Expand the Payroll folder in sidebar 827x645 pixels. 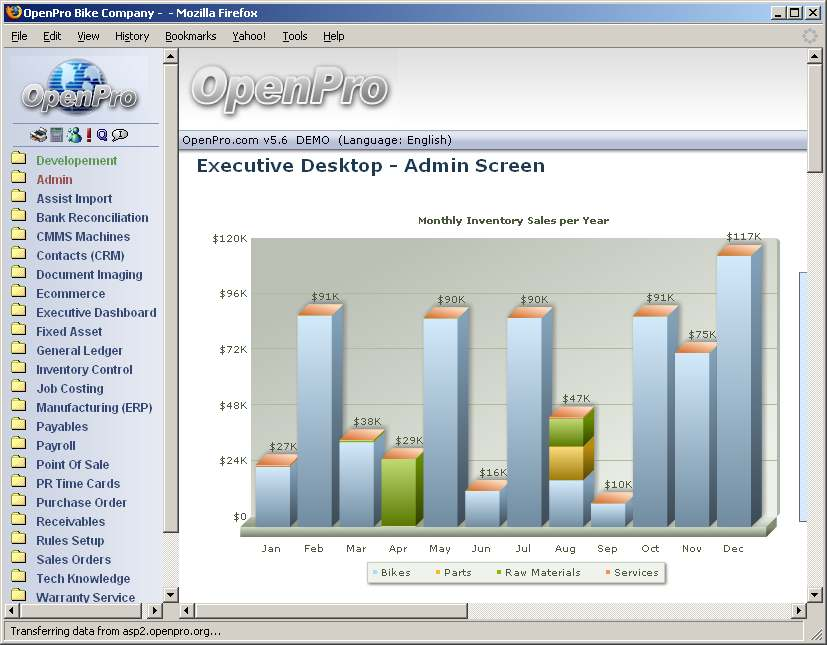point(18,445)
